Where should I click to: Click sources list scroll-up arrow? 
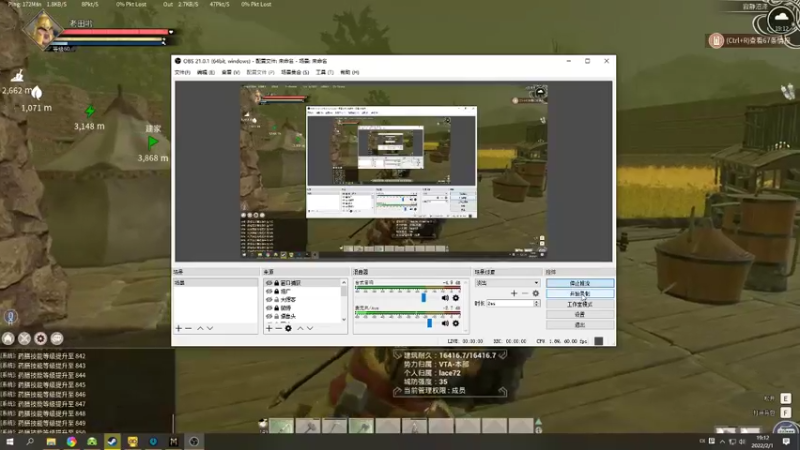(344, 282)
